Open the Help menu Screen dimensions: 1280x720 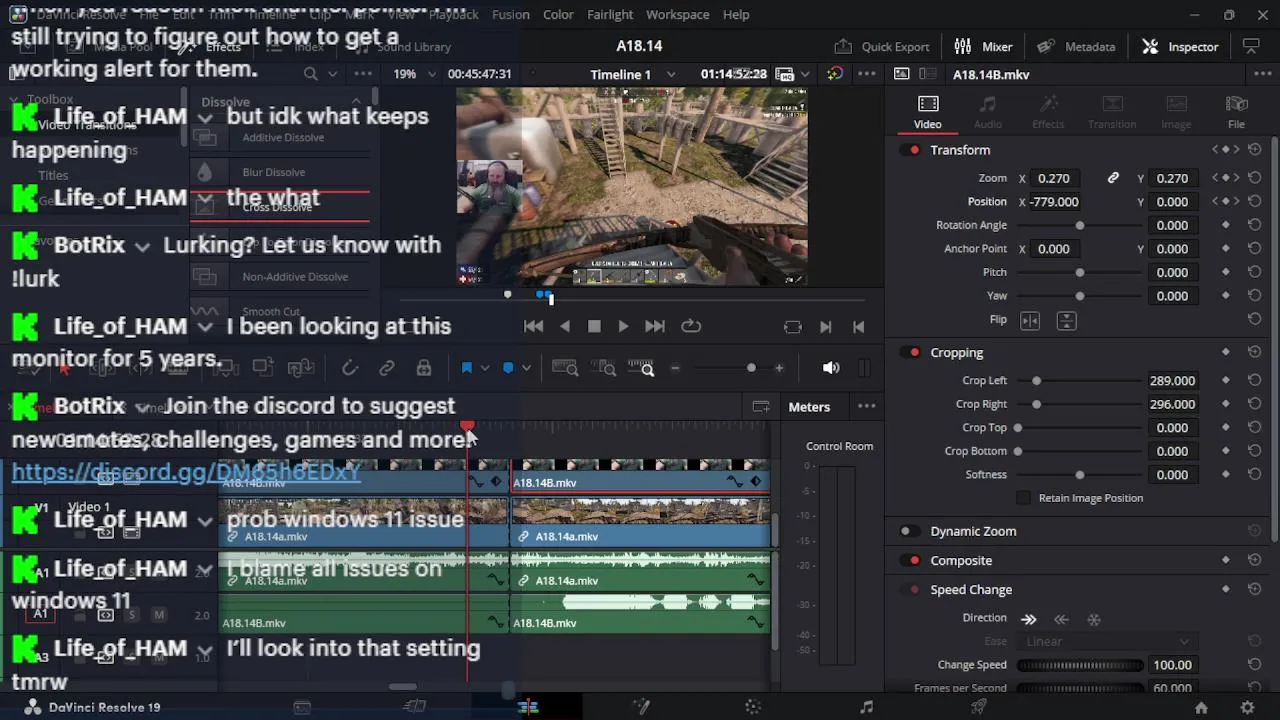(x=736, y=14)
